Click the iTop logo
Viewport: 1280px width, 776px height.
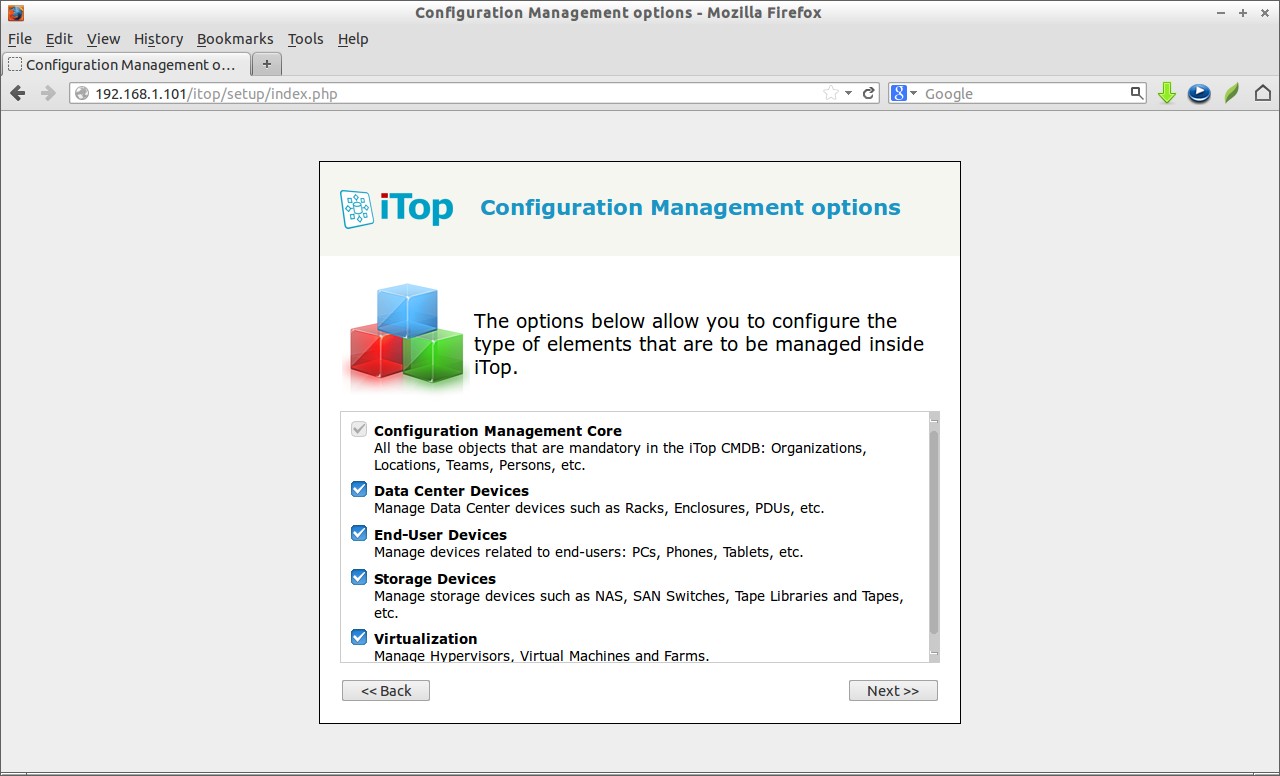click(x=396, y=208)
